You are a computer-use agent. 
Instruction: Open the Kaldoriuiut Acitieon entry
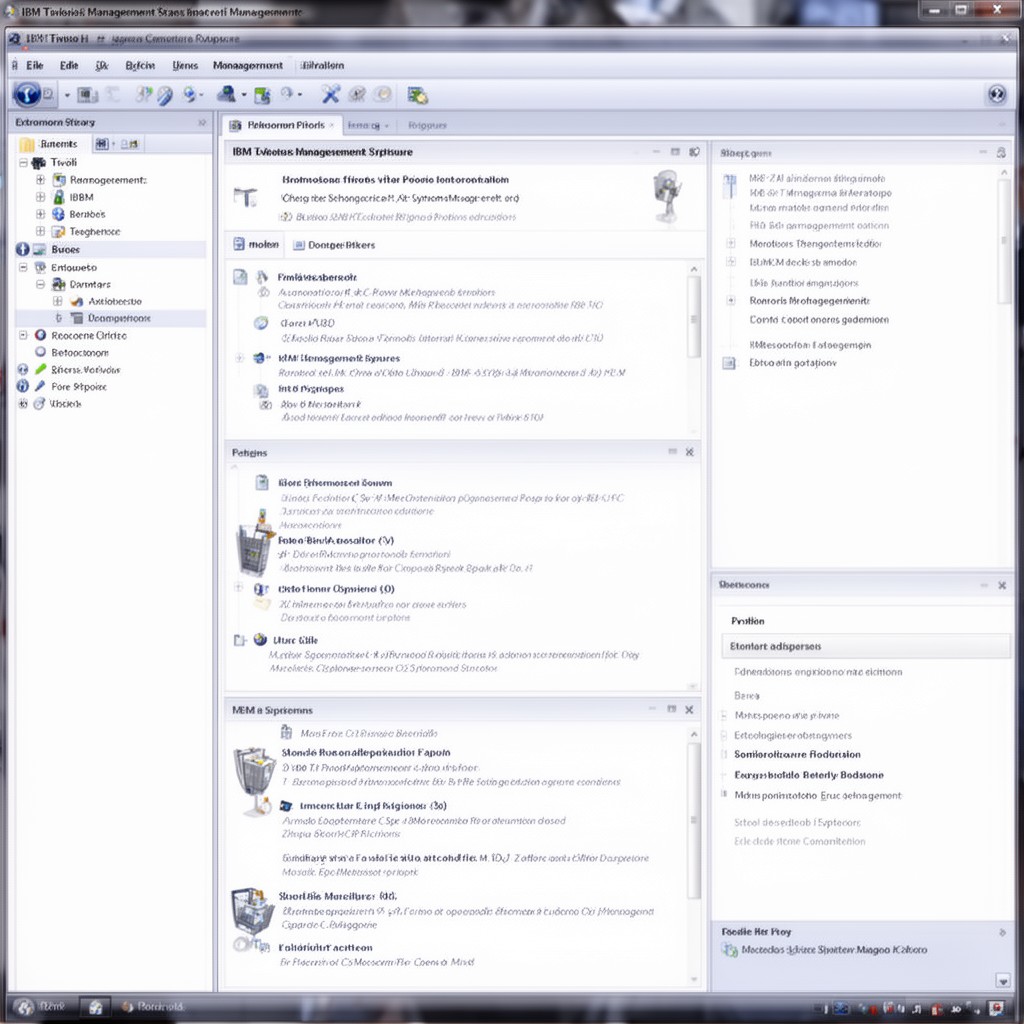[325, 947]
